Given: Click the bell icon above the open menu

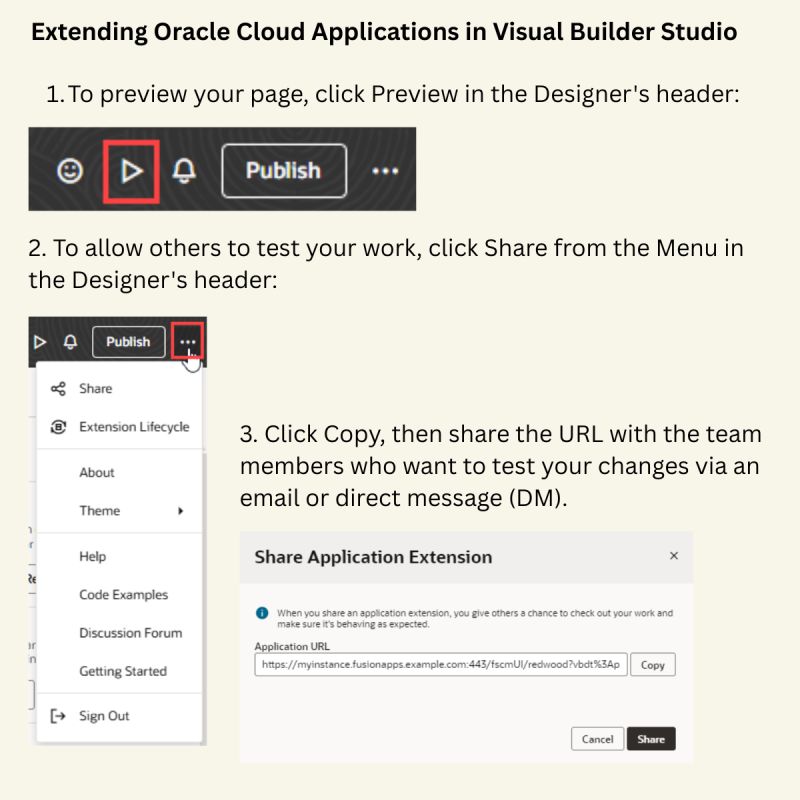Looking at the screenshot, I should pos(70,342).
